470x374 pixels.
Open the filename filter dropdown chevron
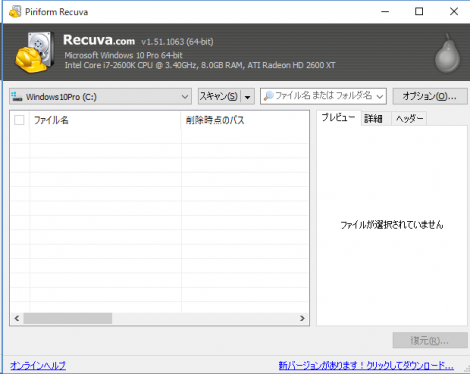click(x=380, y=97)
